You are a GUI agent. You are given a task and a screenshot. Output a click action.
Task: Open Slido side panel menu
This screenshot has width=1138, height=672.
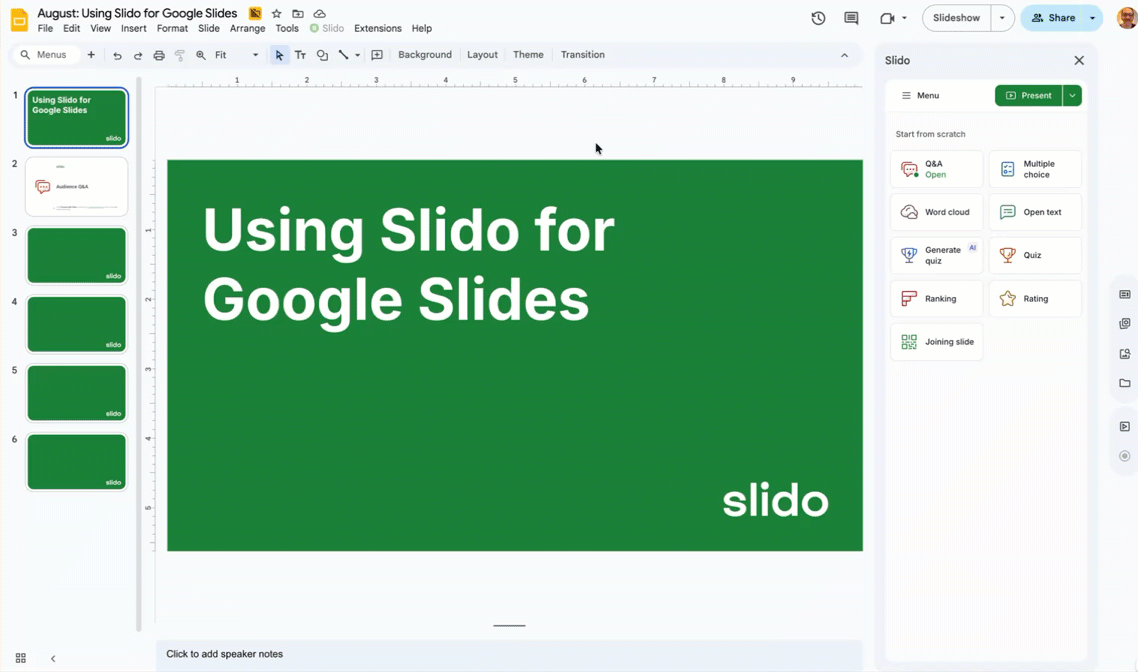920,95
